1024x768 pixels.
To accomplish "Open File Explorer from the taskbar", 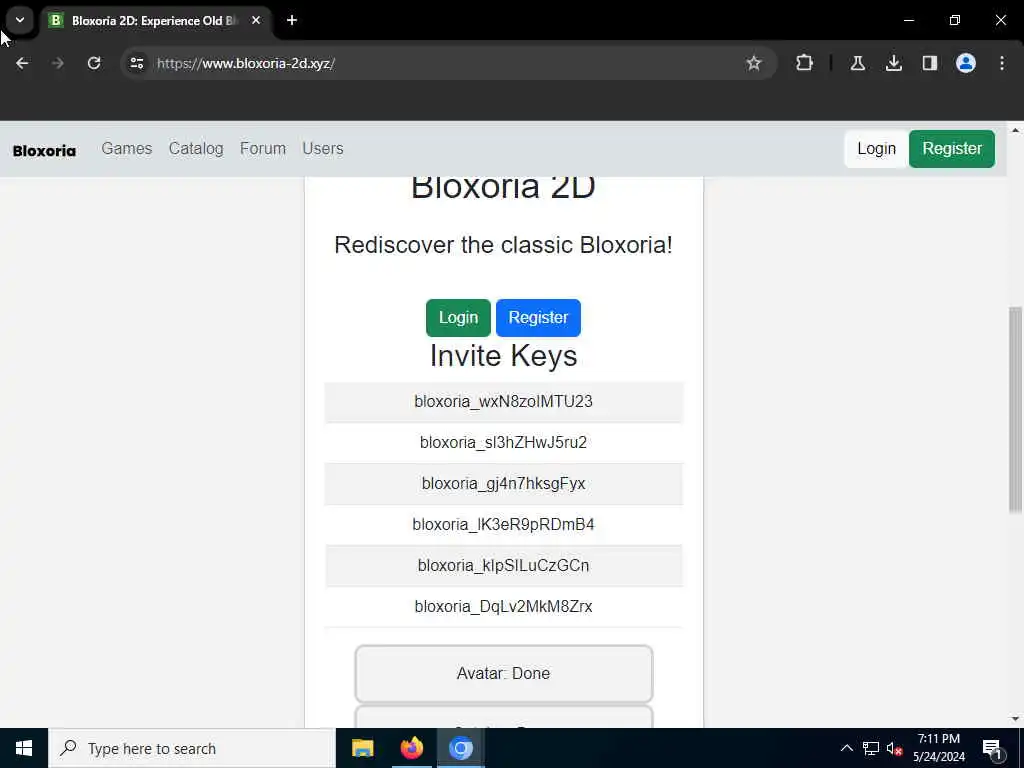I will coord(362,748).
